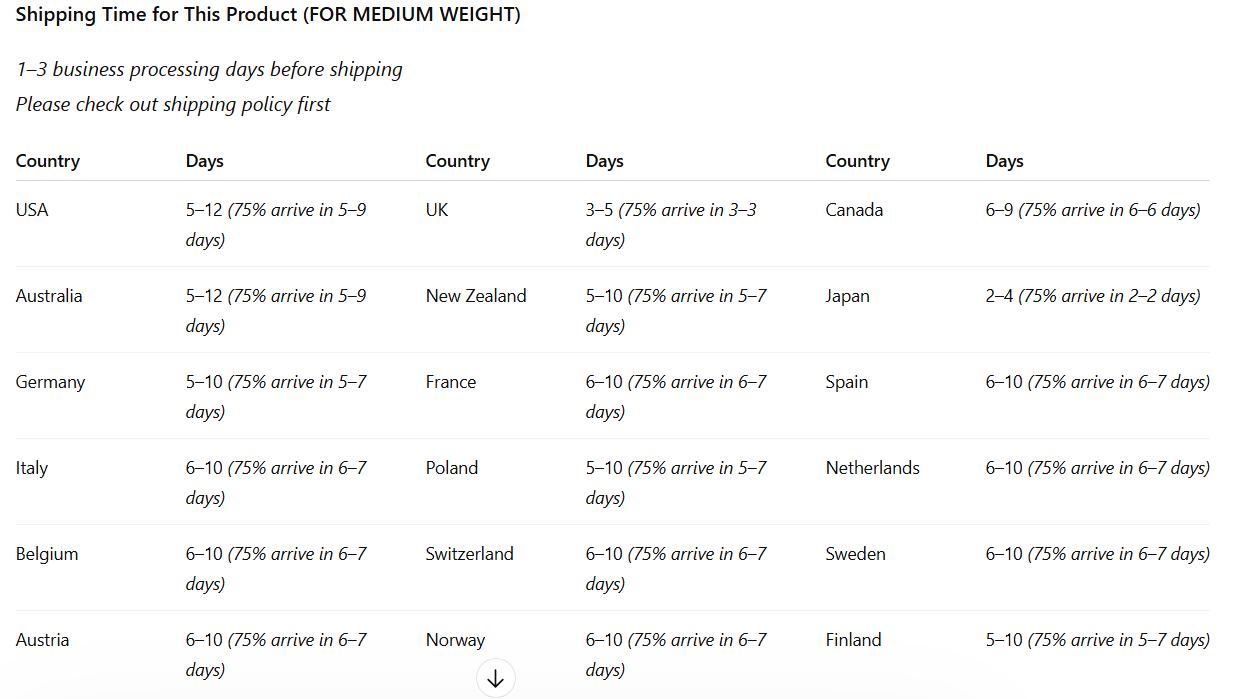Viewport: 1243px width, 699px height.
Task: Click the Spain country cell
Action: 846,382
